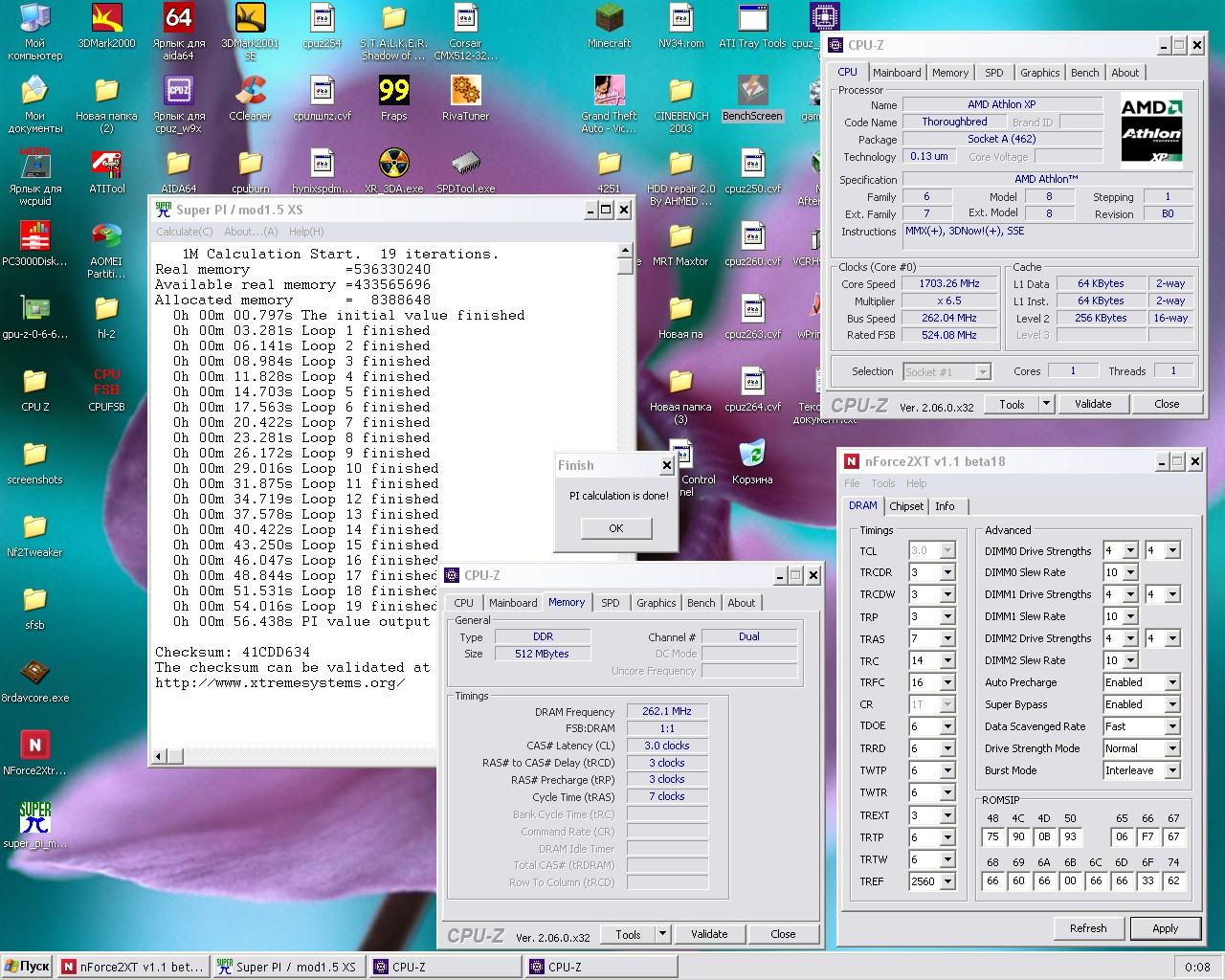Image resolution: width=1225 pixels, height=980 pixels.
Task: Open the Minecraft desktop icon
Action: [x=609, y=27]
